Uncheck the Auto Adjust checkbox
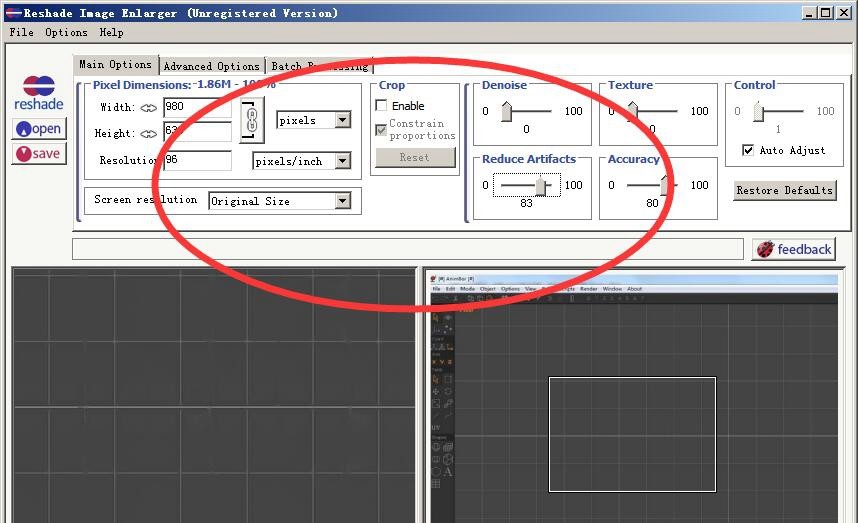 tap(748, 150)
